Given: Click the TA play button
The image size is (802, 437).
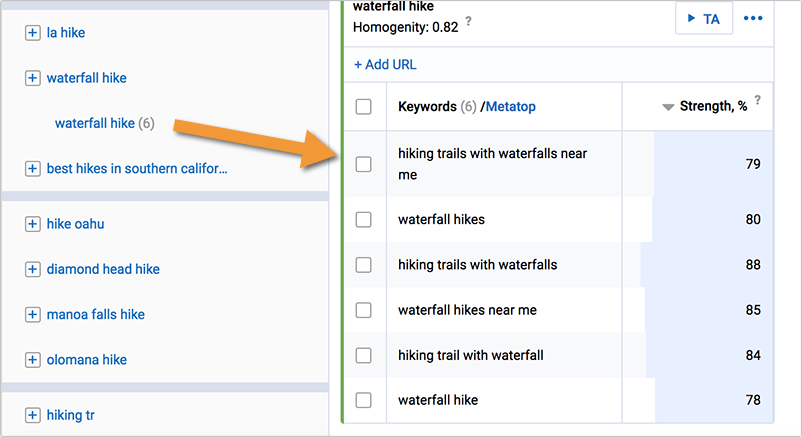Looking at the screenshot, I should pyautogui.click(x=704, y=18).
